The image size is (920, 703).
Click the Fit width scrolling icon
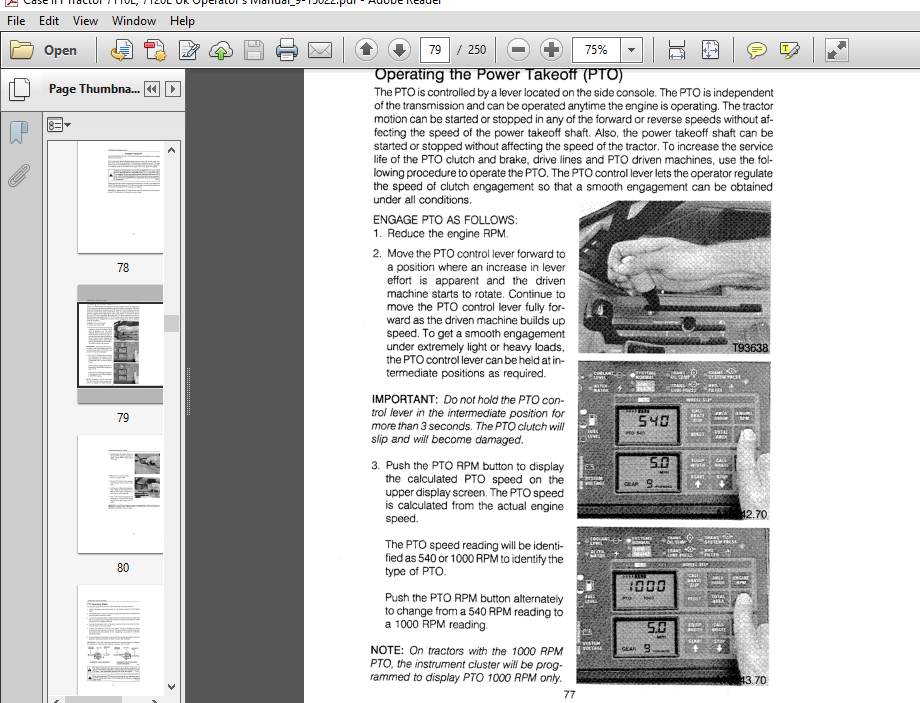point(677,50)
